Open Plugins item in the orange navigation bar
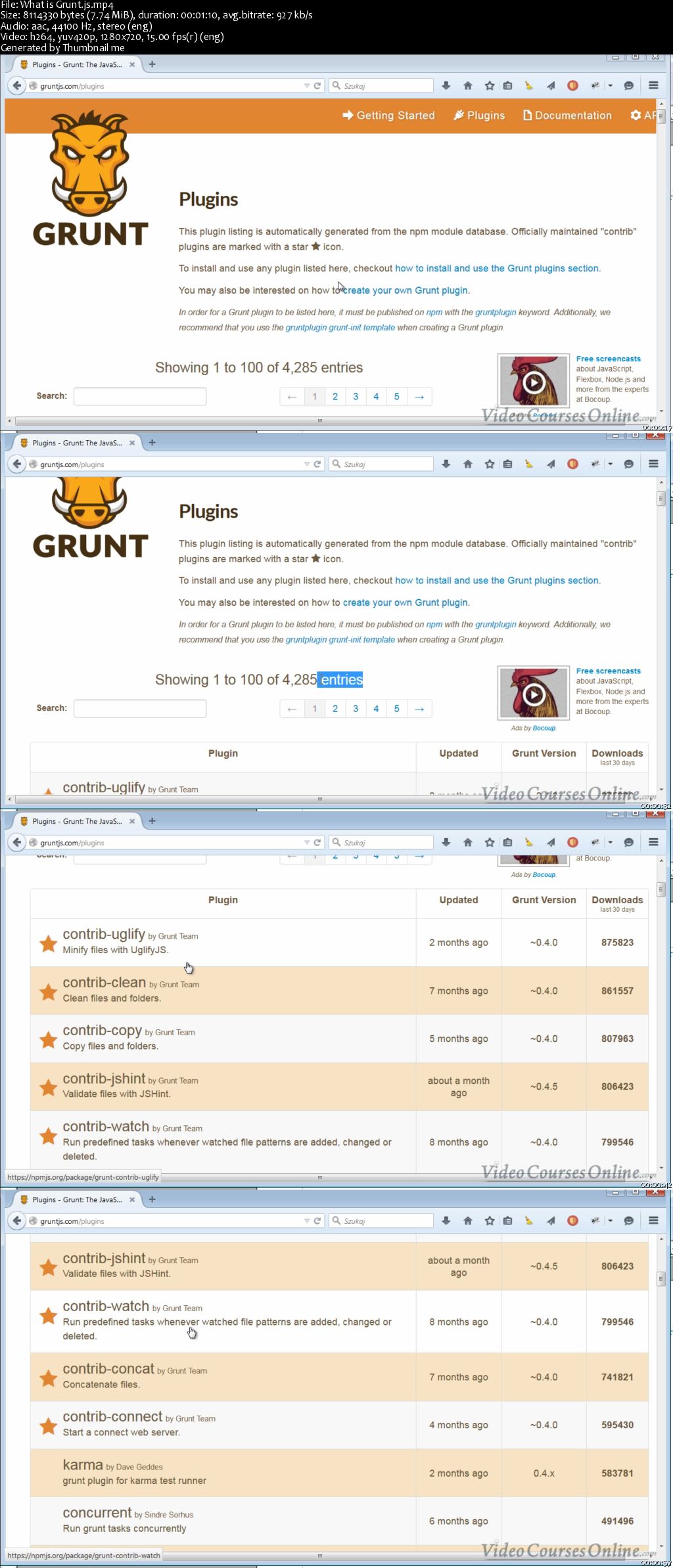This screenshot has height=1568, width=673. 479,116
